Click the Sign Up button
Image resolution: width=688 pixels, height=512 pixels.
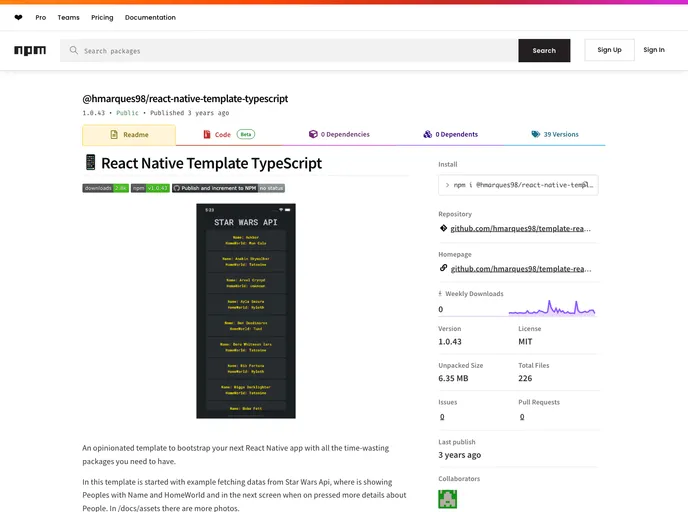(x=609, y=50)
